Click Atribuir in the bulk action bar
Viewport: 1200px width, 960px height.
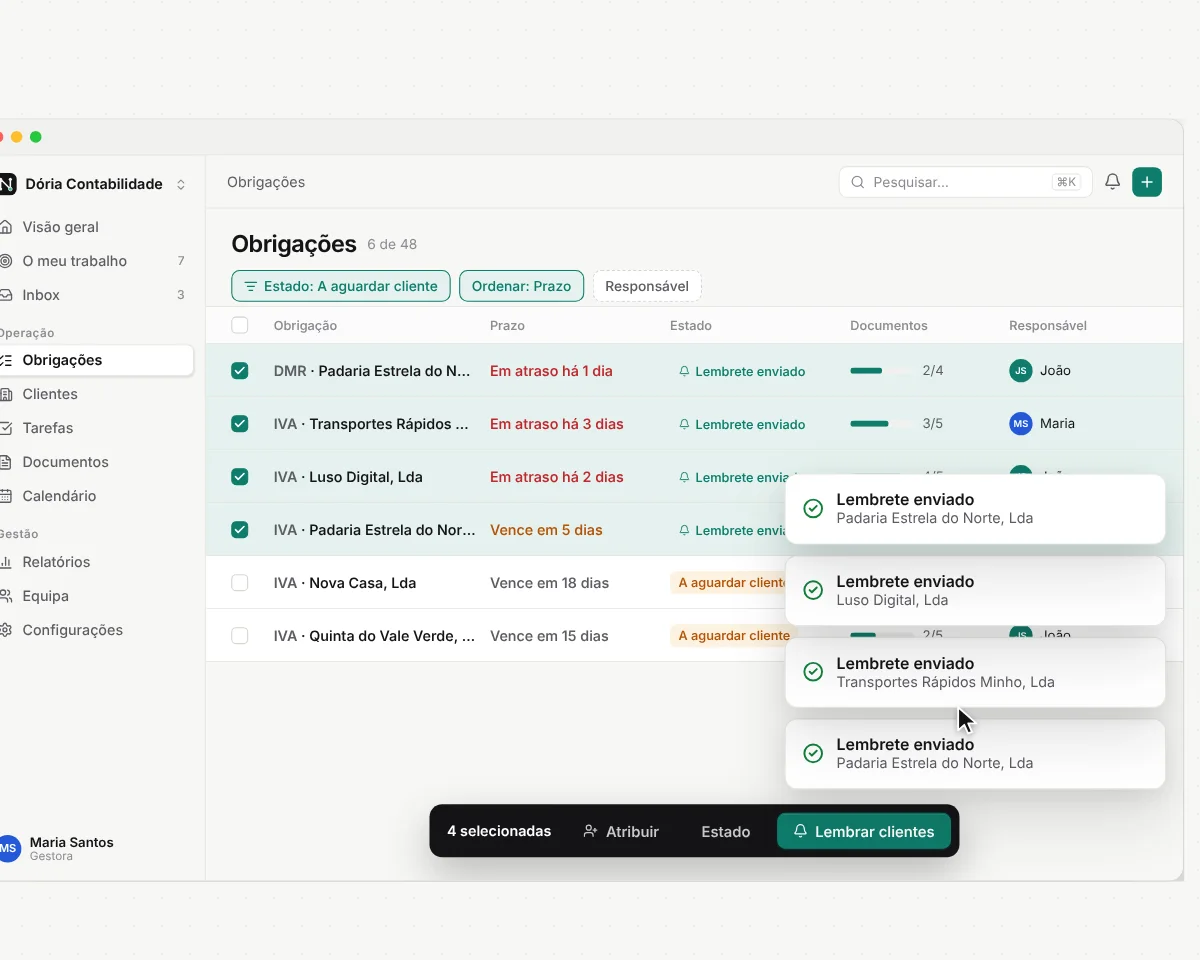coord(621,831)
